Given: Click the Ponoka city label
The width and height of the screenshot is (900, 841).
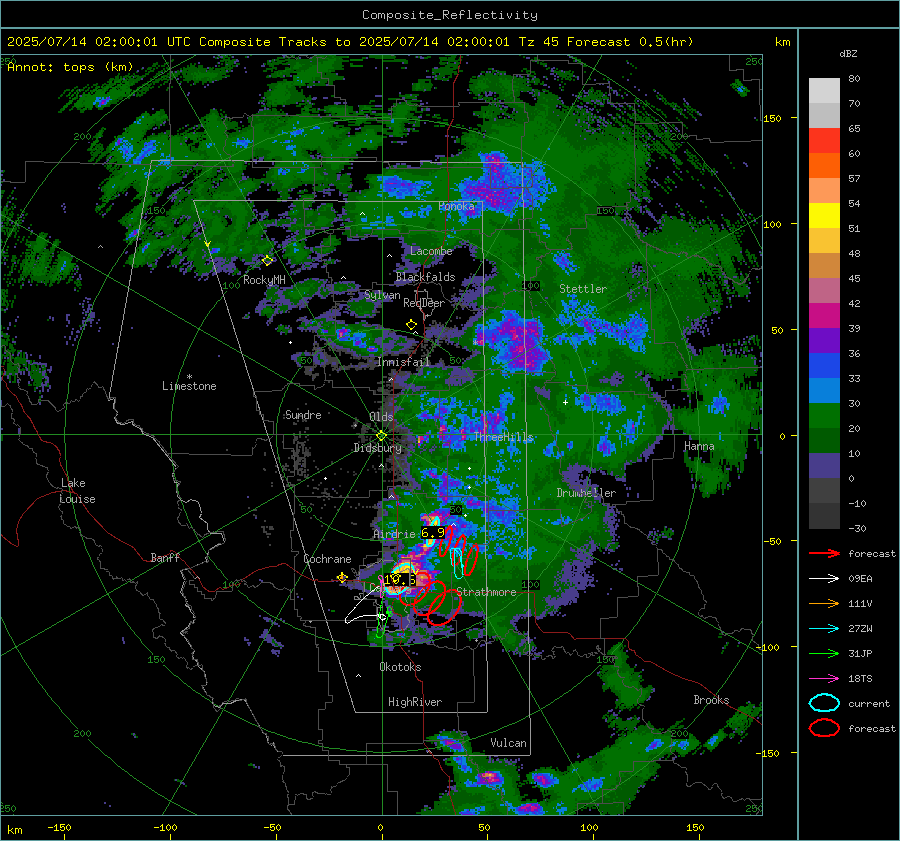Looking at the screenshot, I should (x=456, y=206).
